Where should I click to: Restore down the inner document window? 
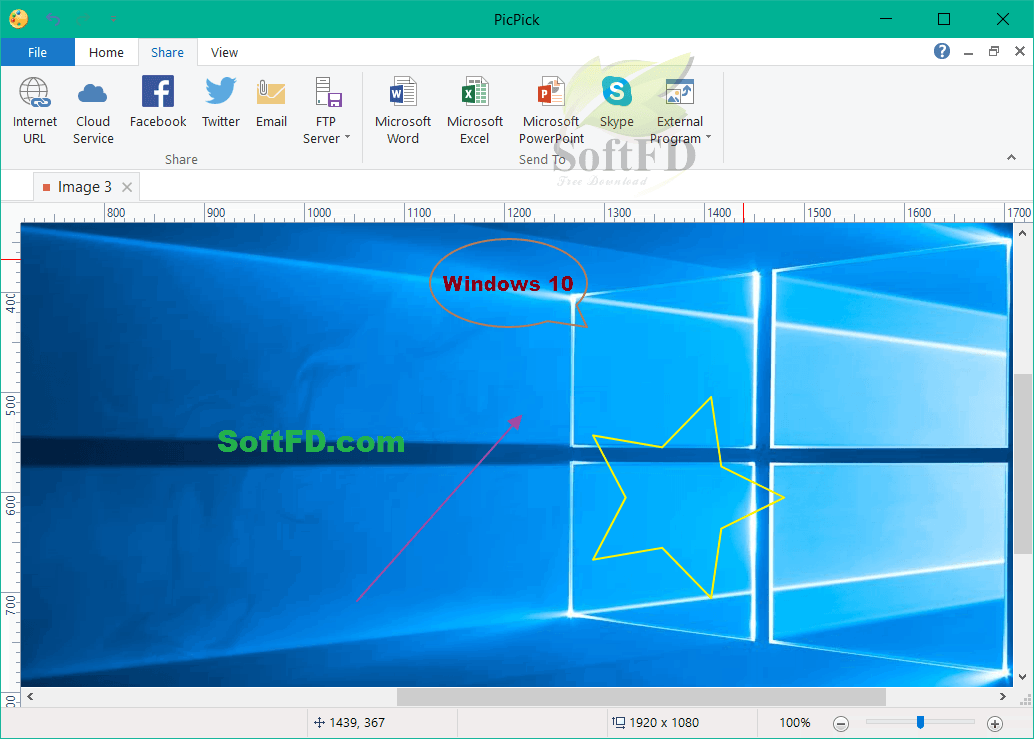point(994,51)
